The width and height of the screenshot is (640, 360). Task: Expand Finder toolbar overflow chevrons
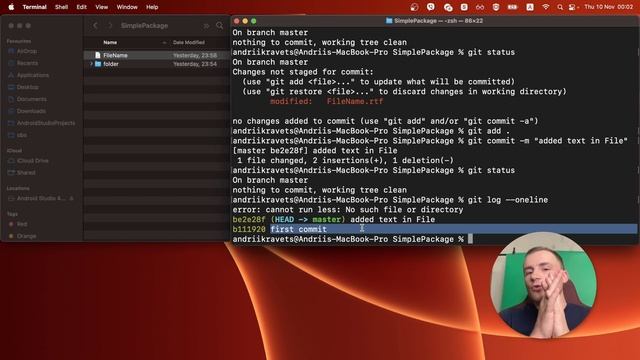(206, 26)
